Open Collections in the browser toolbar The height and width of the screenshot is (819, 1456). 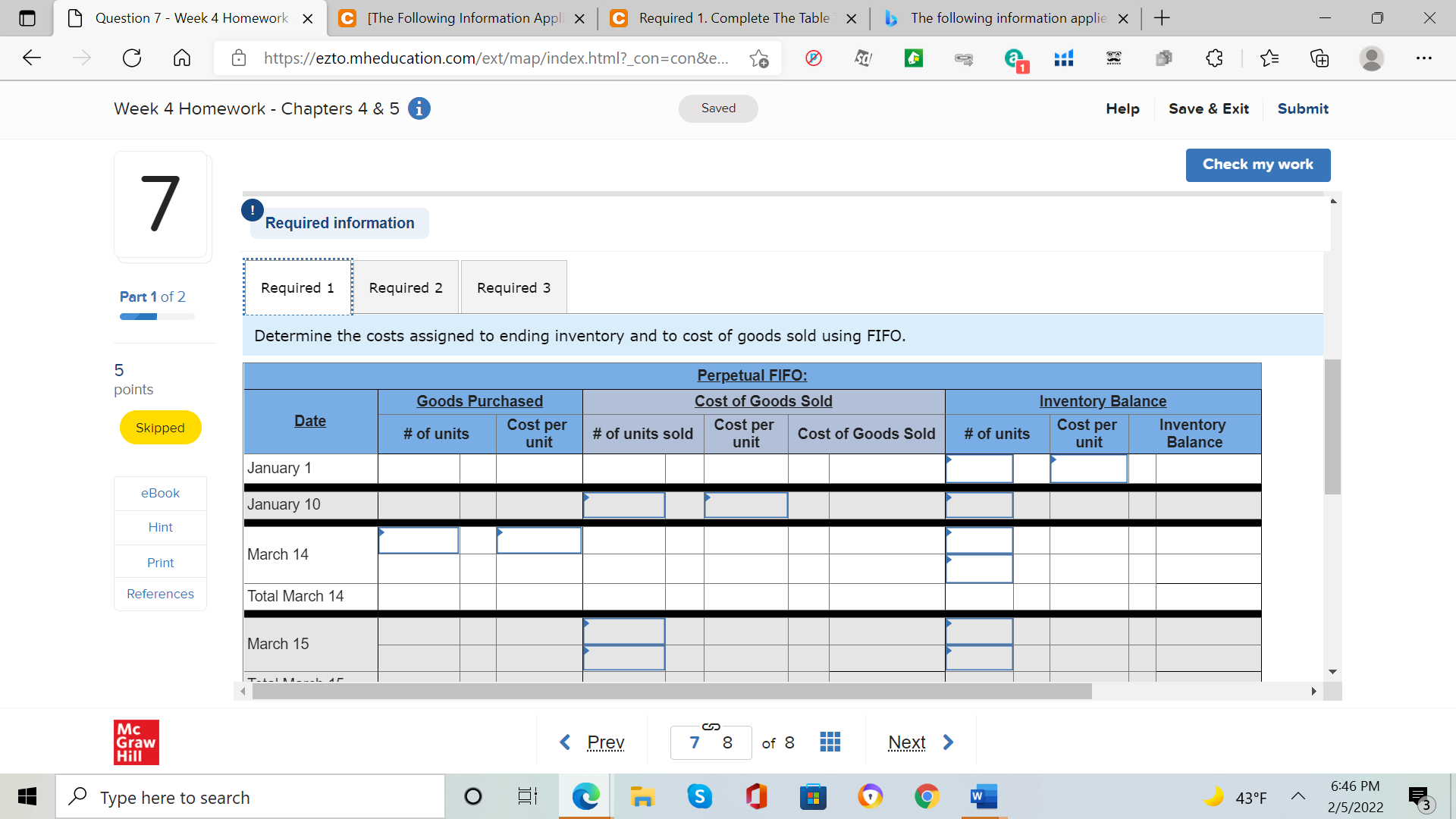(x=1319, y=58)
